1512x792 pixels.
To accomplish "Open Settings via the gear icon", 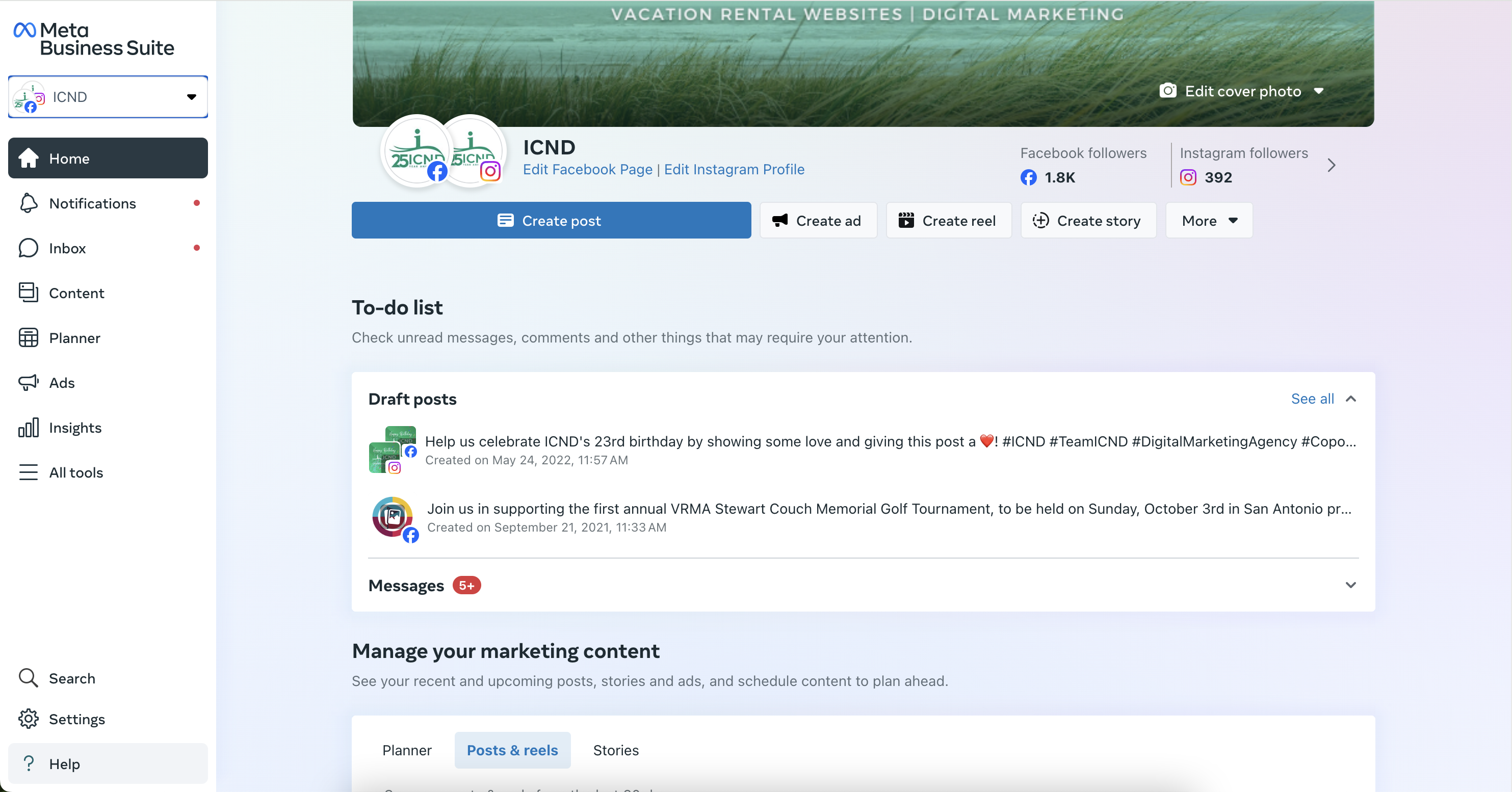I will [28, 719].
